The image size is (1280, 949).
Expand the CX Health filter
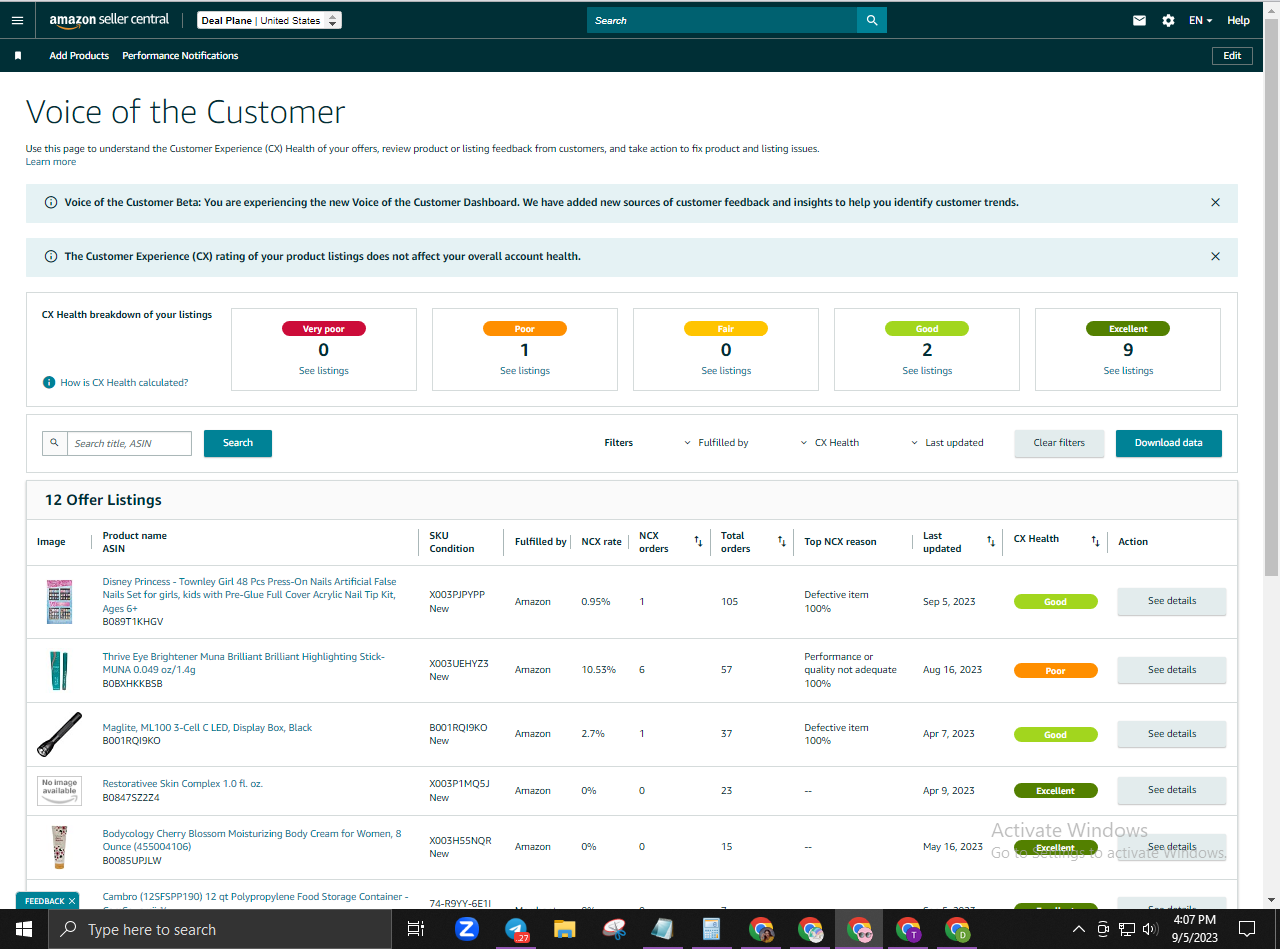pos(830,443)
